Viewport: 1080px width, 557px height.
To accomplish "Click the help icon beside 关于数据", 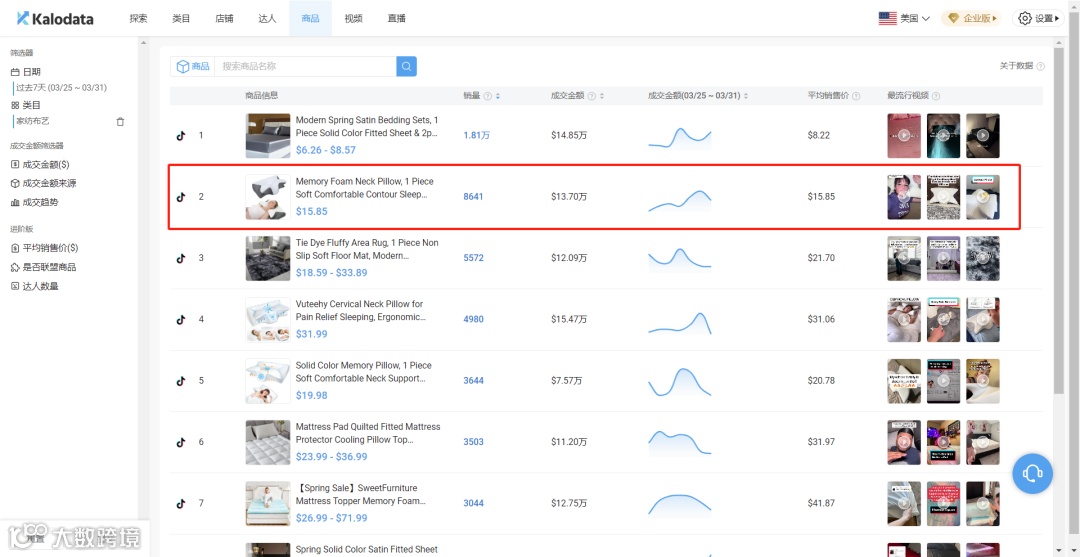I will coord(1040,66).
